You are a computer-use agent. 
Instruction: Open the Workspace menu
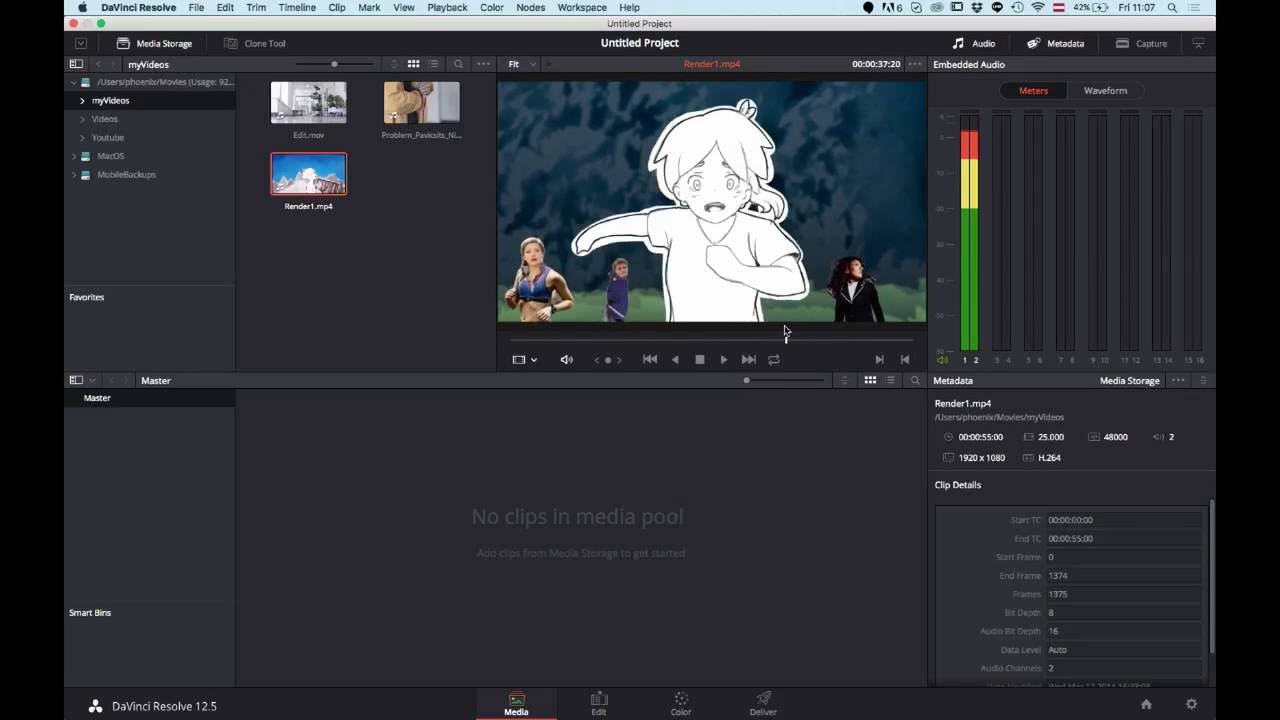tap(582, 7)
